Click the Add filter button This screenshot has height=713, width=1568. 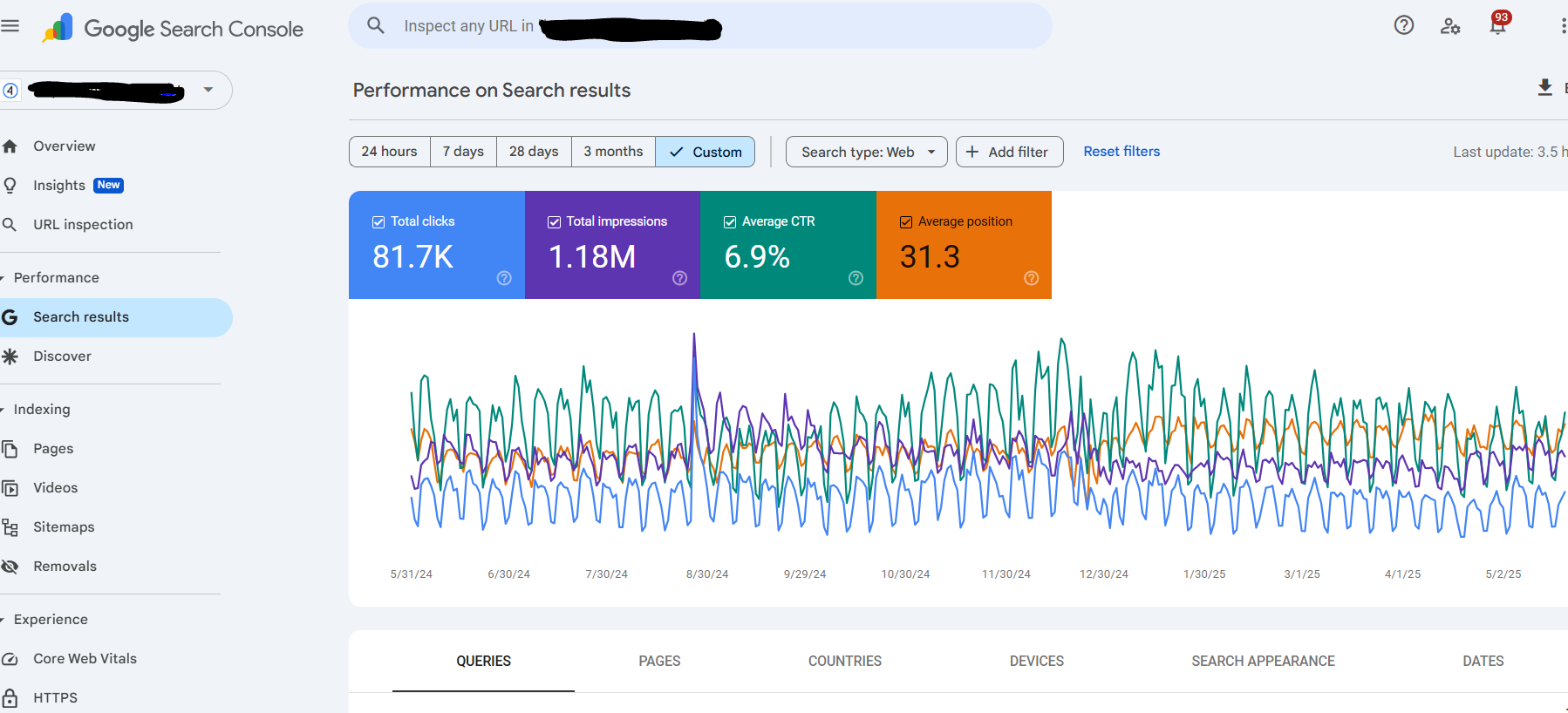tap(1009, 152)
